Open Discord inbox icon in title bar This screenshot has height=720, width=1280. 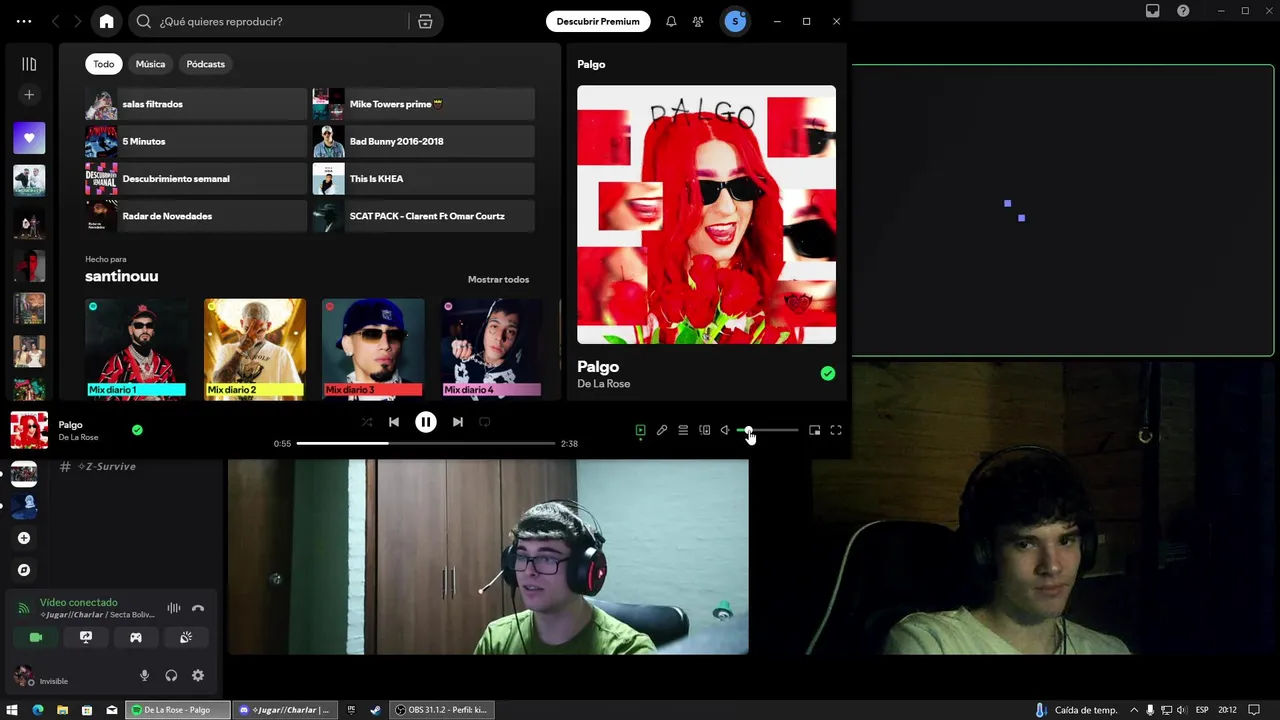coord(1153,11)
